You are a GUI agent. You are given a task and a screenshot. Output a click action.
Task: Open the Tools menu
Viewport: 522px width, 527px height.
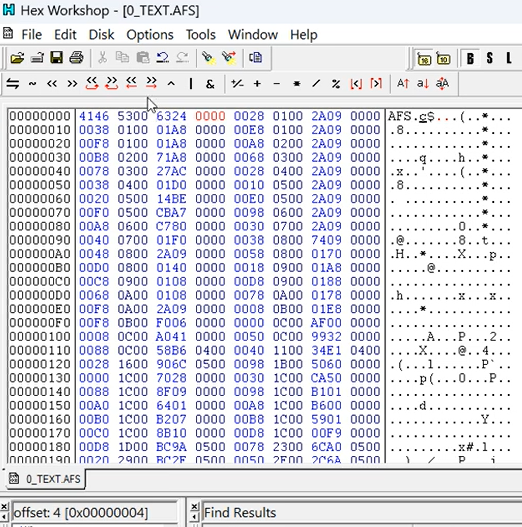201,35
